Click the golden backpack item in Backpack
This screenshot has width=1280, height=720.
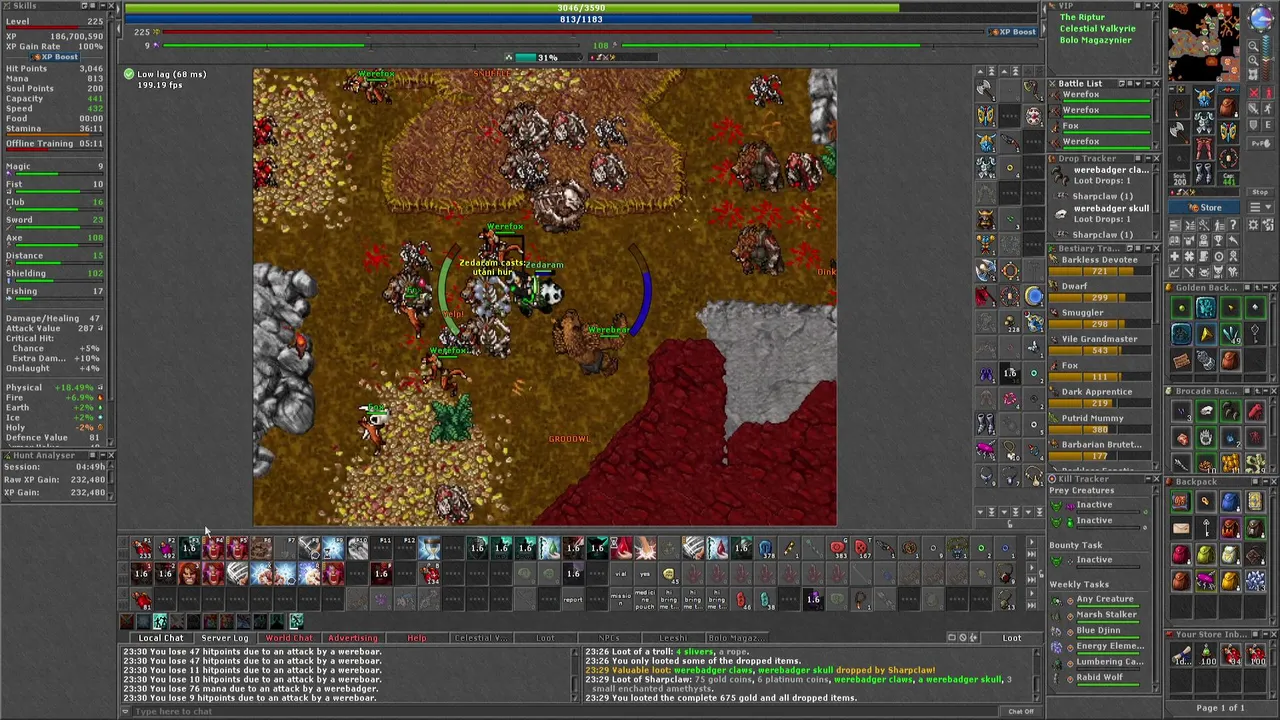click(1230, 581)
